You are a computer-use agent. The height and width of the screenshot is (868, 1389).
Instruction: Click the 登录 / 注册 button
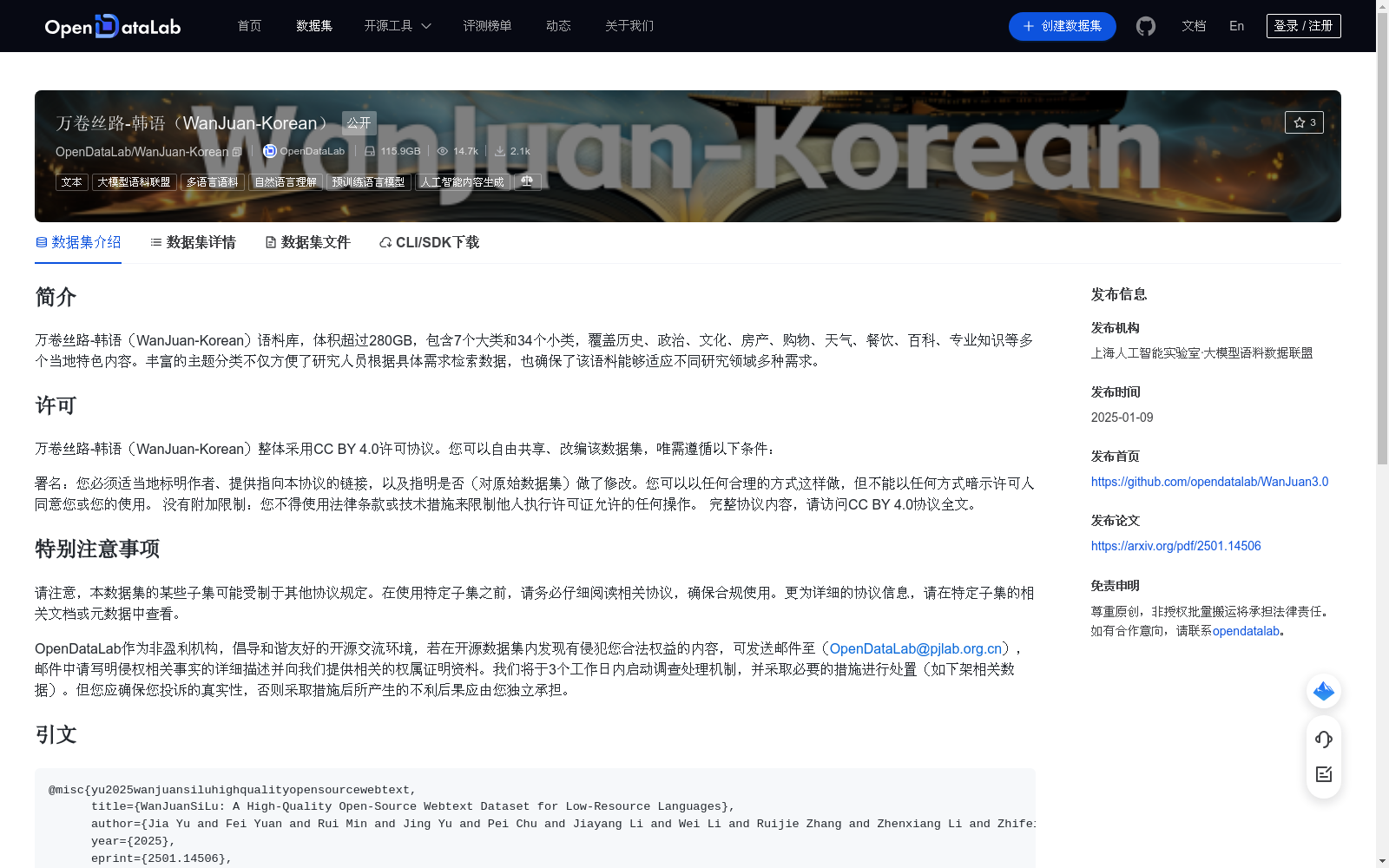point(1303,26)
